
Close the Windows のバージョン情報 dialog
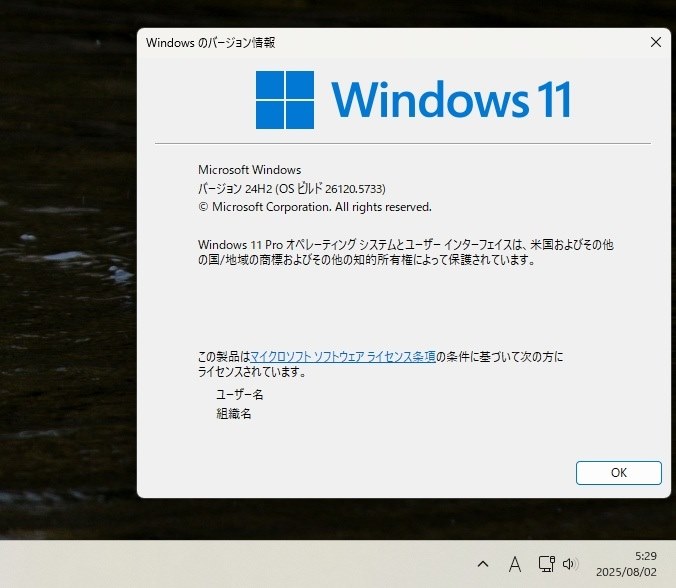click(x=656, y=42)
